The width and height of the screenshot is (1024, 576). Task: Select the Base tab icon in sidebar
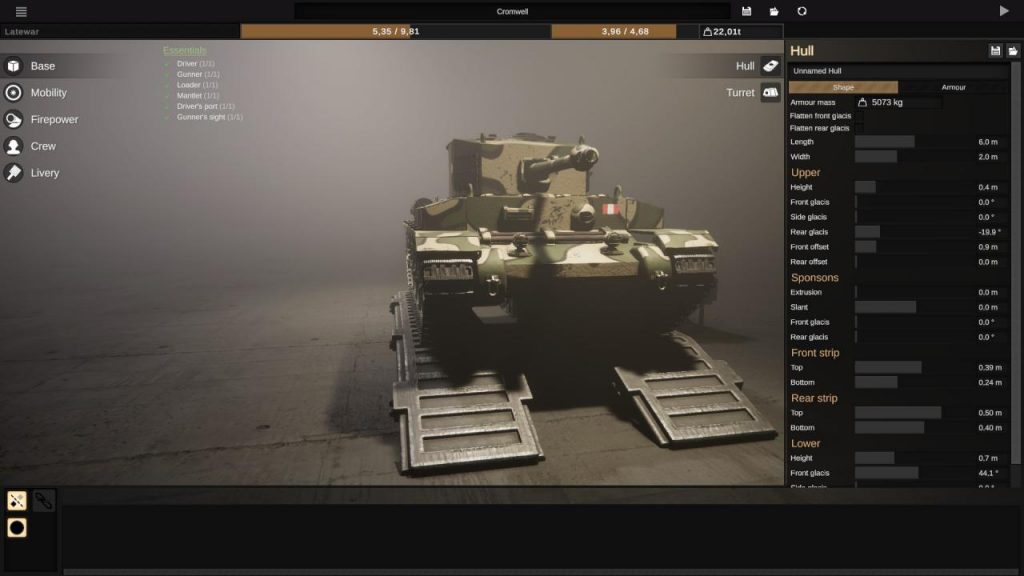12,66
